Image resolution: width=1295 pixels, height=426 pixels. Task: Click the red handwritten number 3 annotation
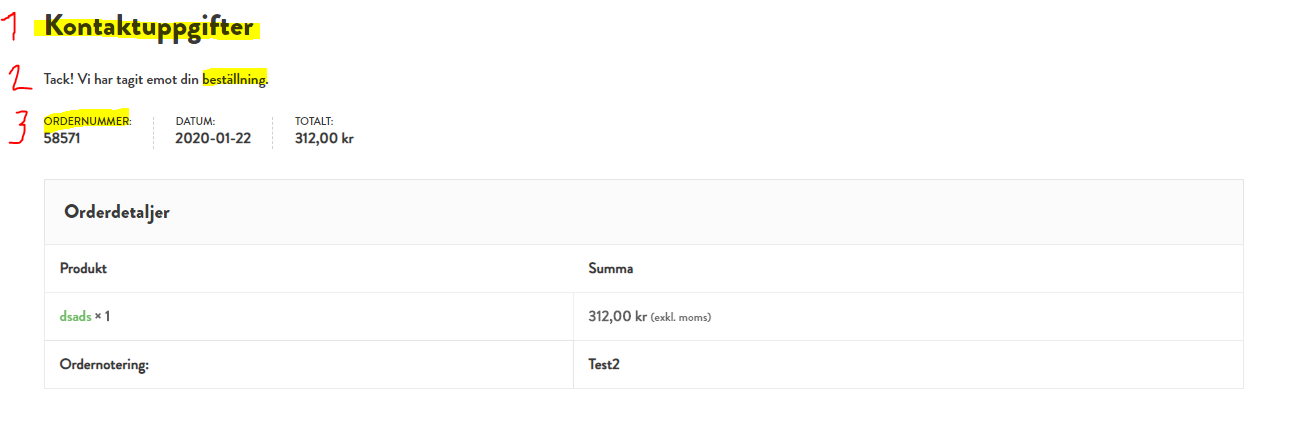(18, 127)
